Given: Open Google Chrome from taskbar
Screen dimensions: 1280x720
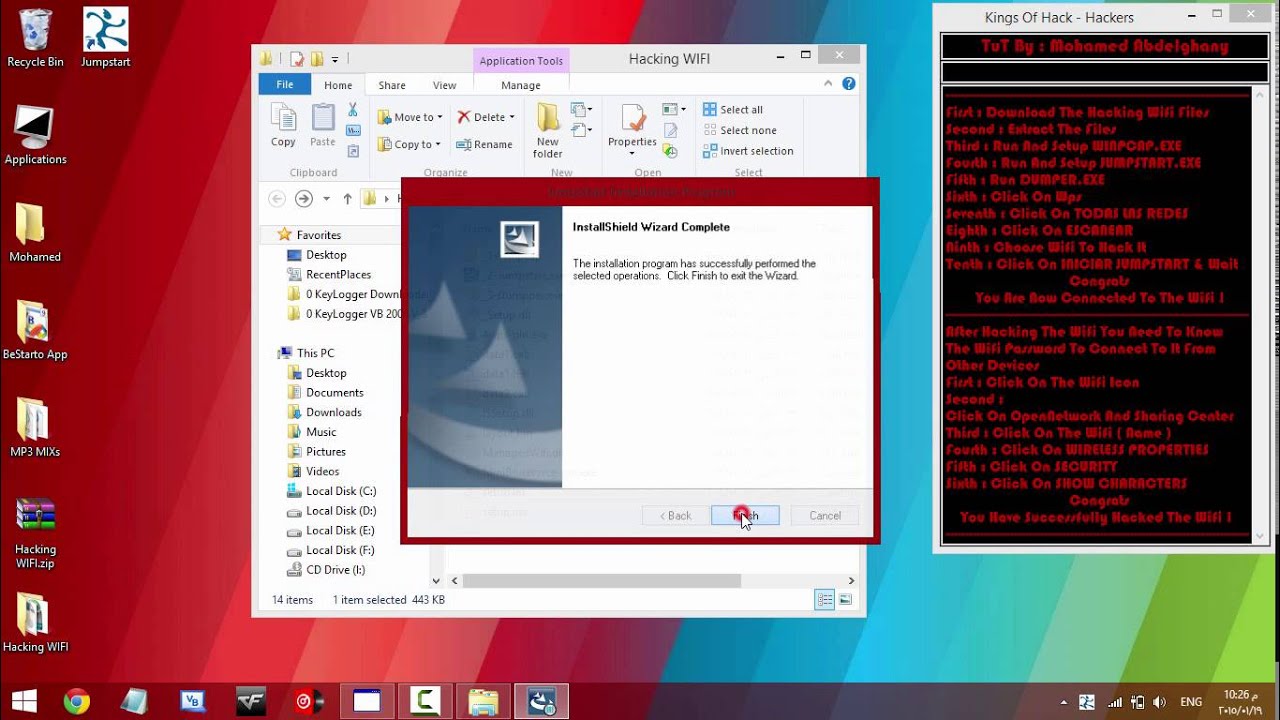Looking at the screenshot, I should click(x=77, y=701).
